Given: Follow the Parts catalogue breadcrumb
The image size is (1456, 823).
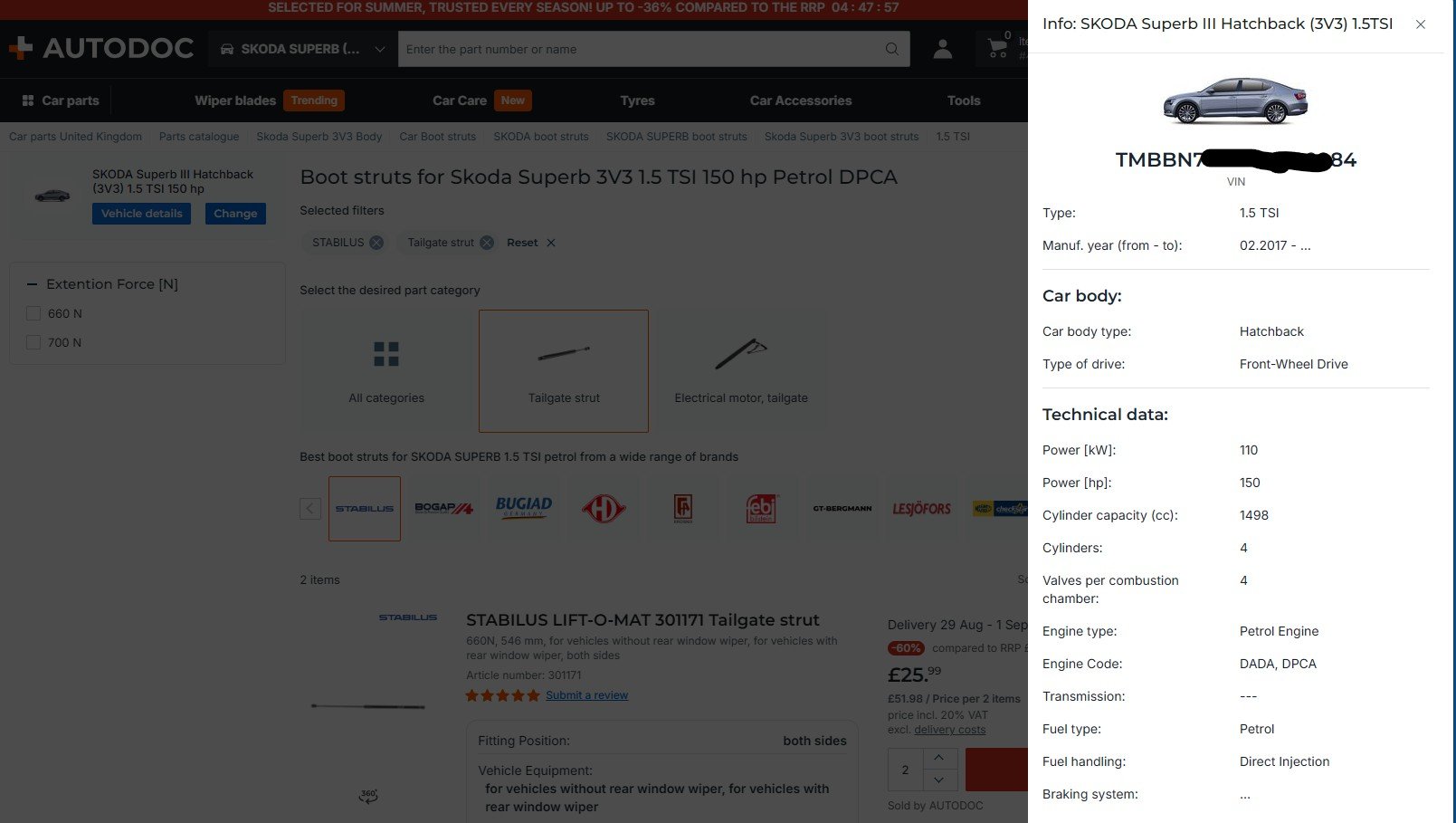Looking at the screenshot, I should (x=199, y=137).
